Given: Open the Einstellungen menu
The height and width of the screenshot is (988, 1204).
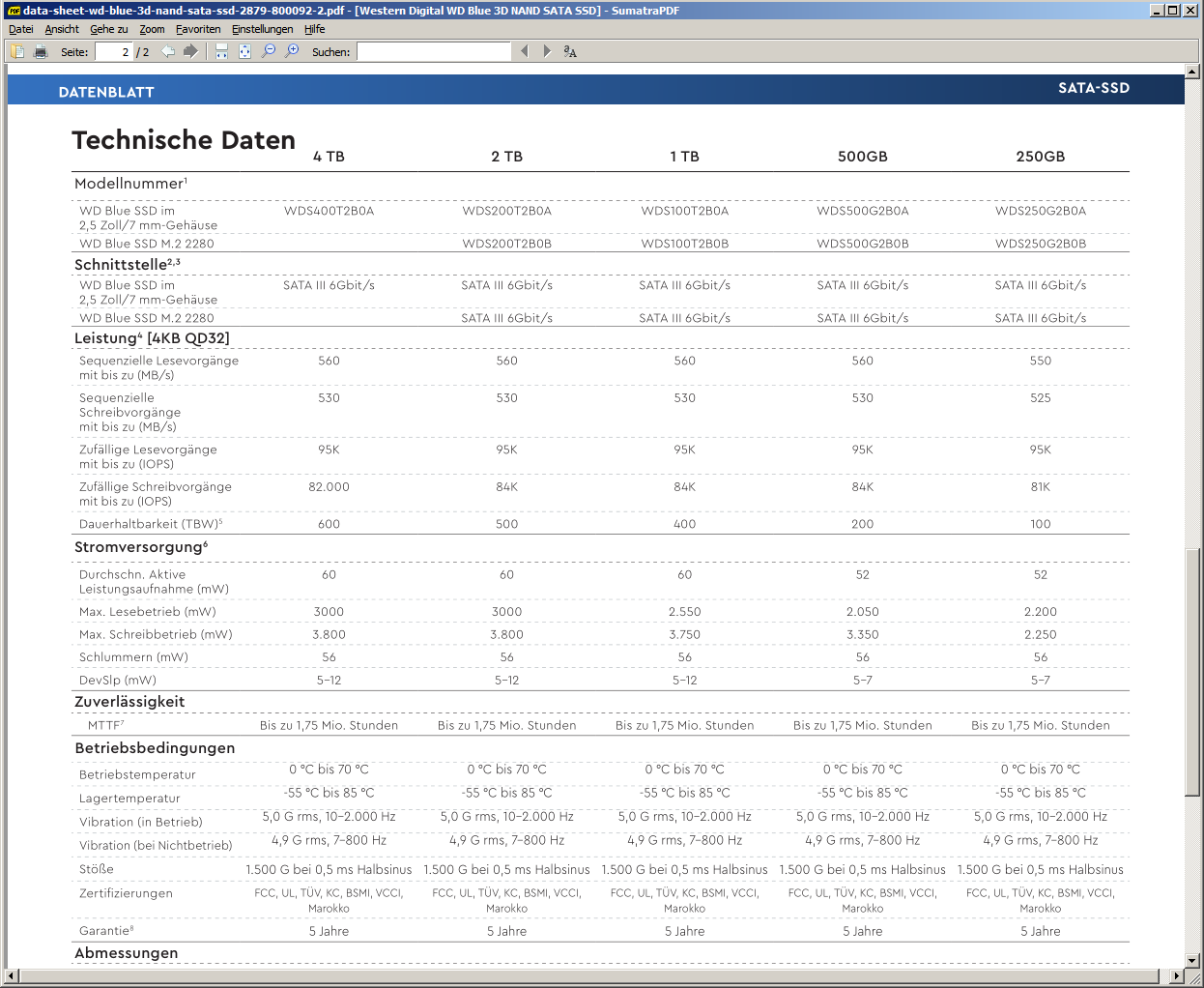Looking at the screenshot, I should point(262,29).
